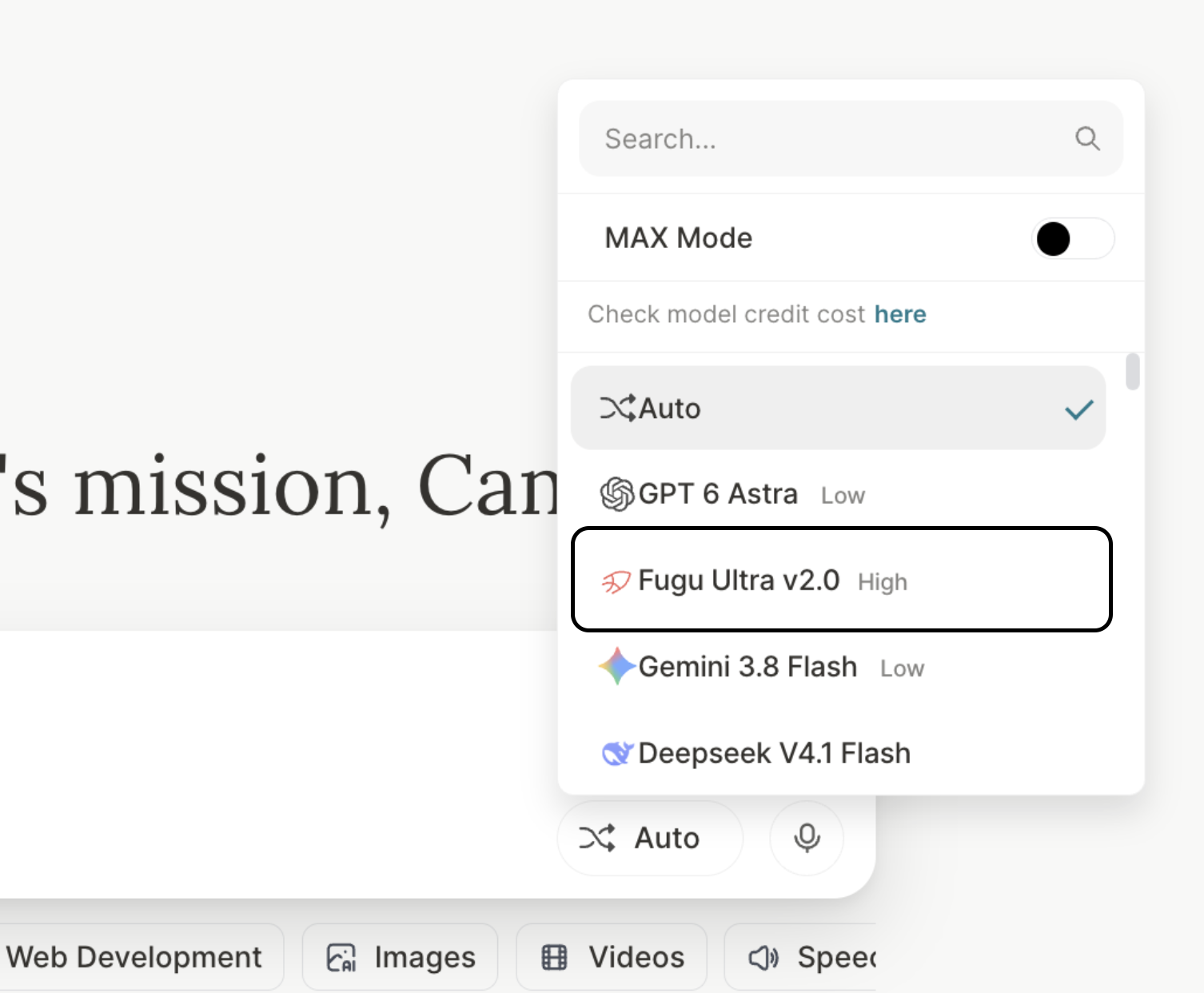Click the film icon on the Videos chip
Image resolution: width=1204 pixels, height=993 pixels.
pos(554,957)
